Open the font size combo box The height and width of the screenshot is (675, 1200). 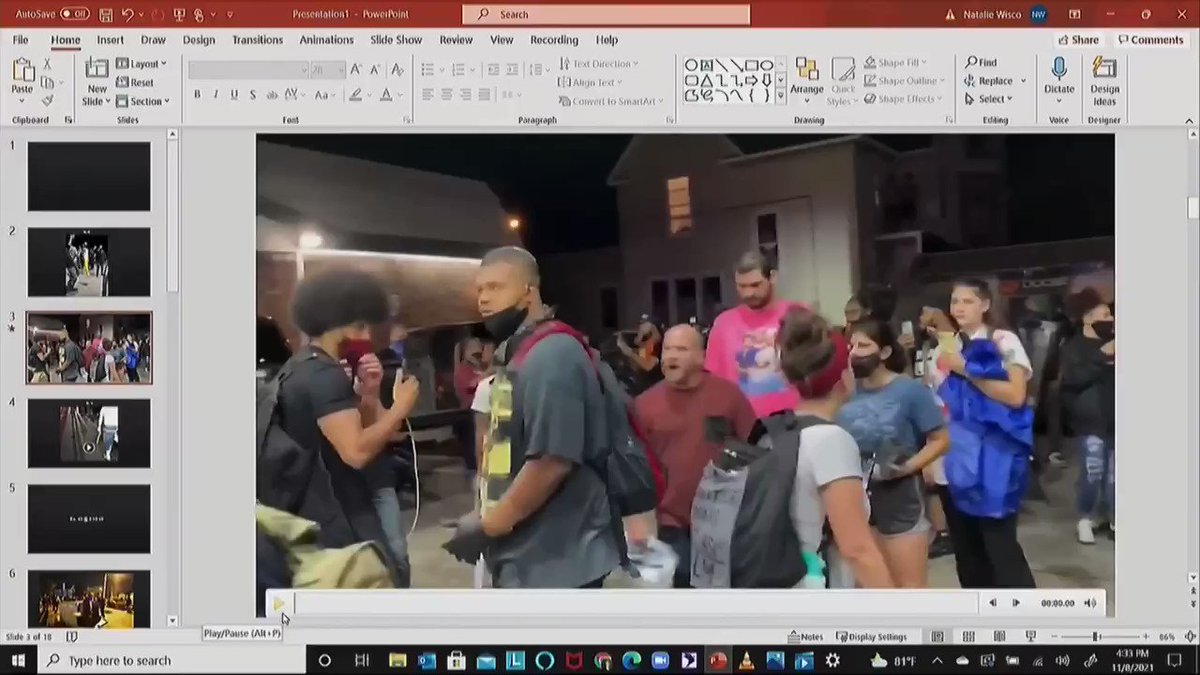coord(326,70)
